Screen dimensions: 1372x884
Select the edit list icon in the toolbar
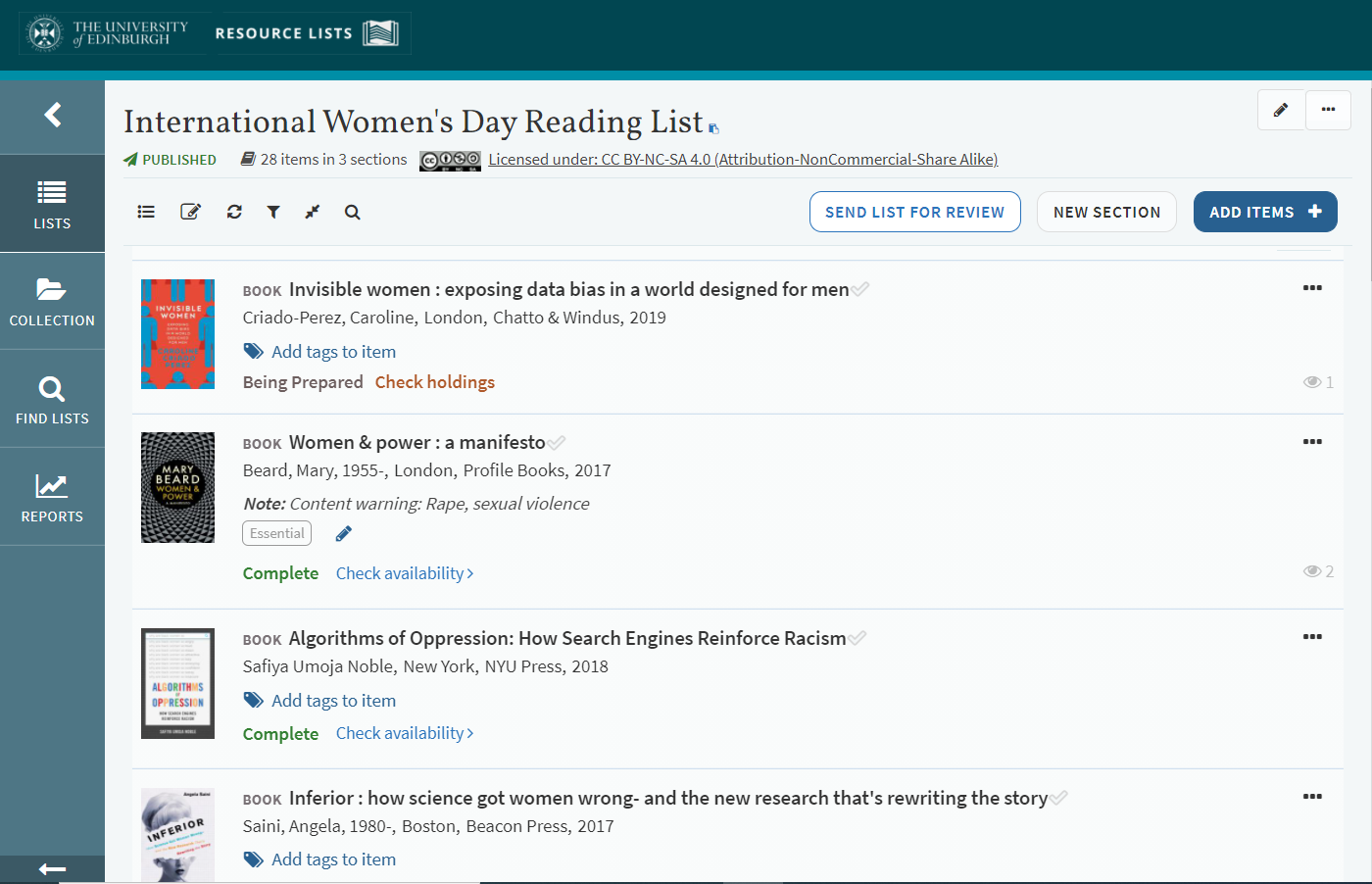click(190, 211)
